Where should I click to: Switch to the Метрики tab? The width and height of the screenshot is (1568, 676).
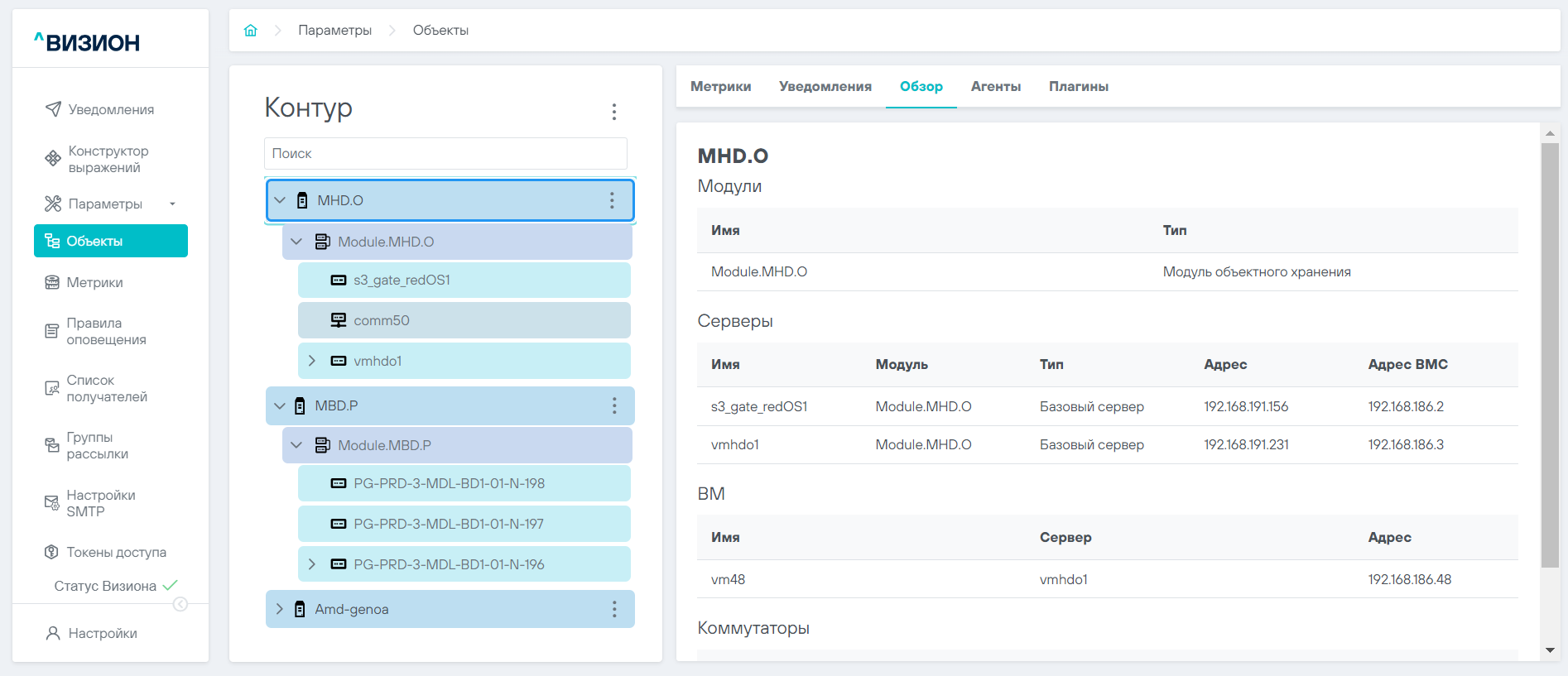[x=720, y=87]
